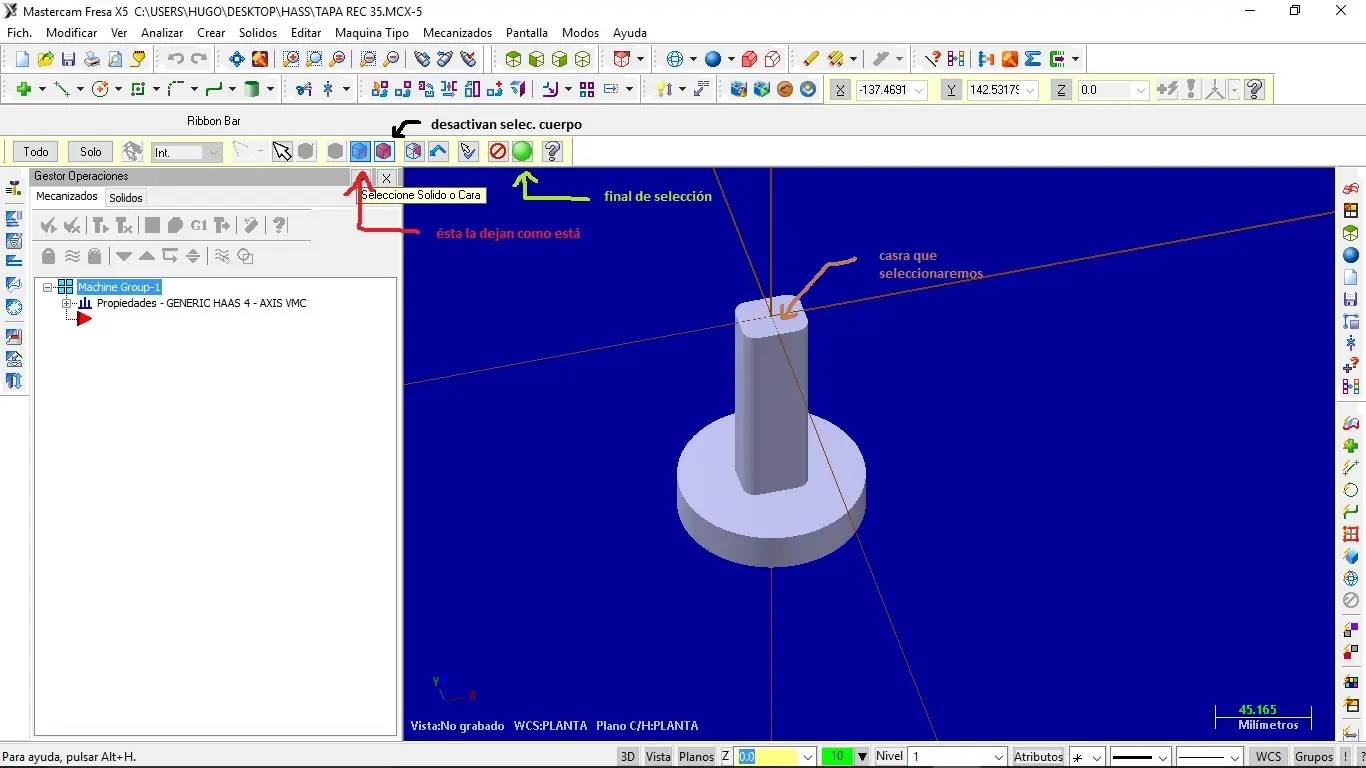This screenshot has width=1366, height=768.
Task: Click the red insert arrow in tree
Action: (x=84, y=318)
